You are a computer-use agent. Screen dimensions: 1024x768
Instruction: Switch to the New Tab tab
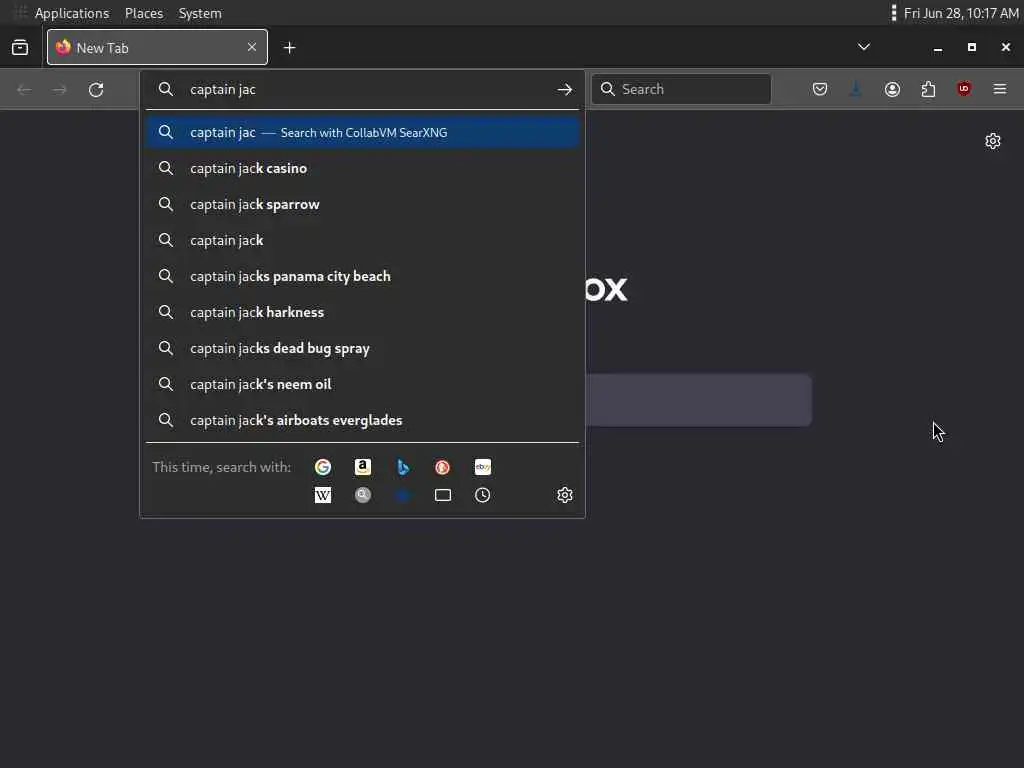pyautogui.click(x=157, y=47)
